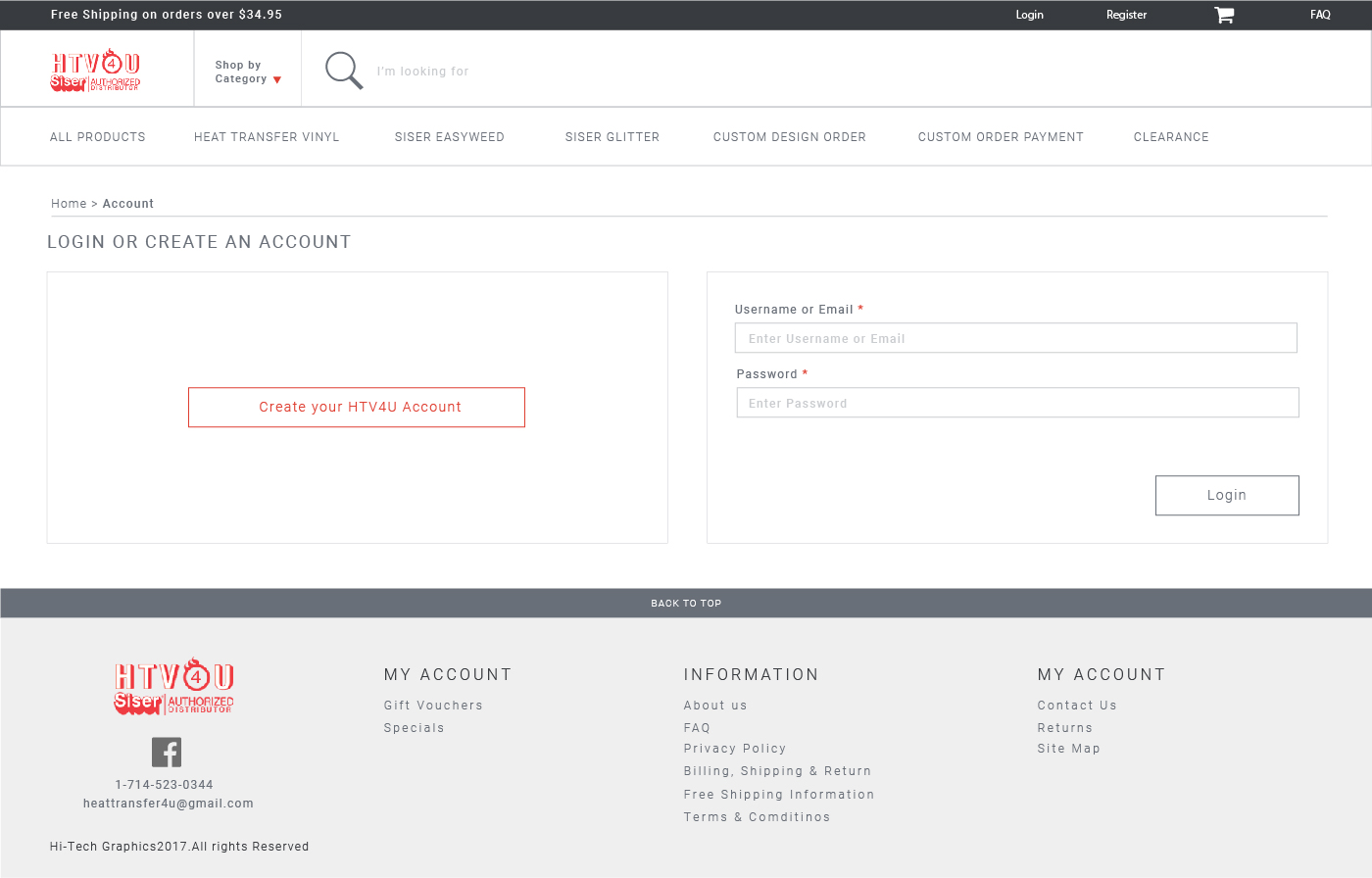Click the Back to Top bar
This screenshot has height=878, width=1372.
686,604
